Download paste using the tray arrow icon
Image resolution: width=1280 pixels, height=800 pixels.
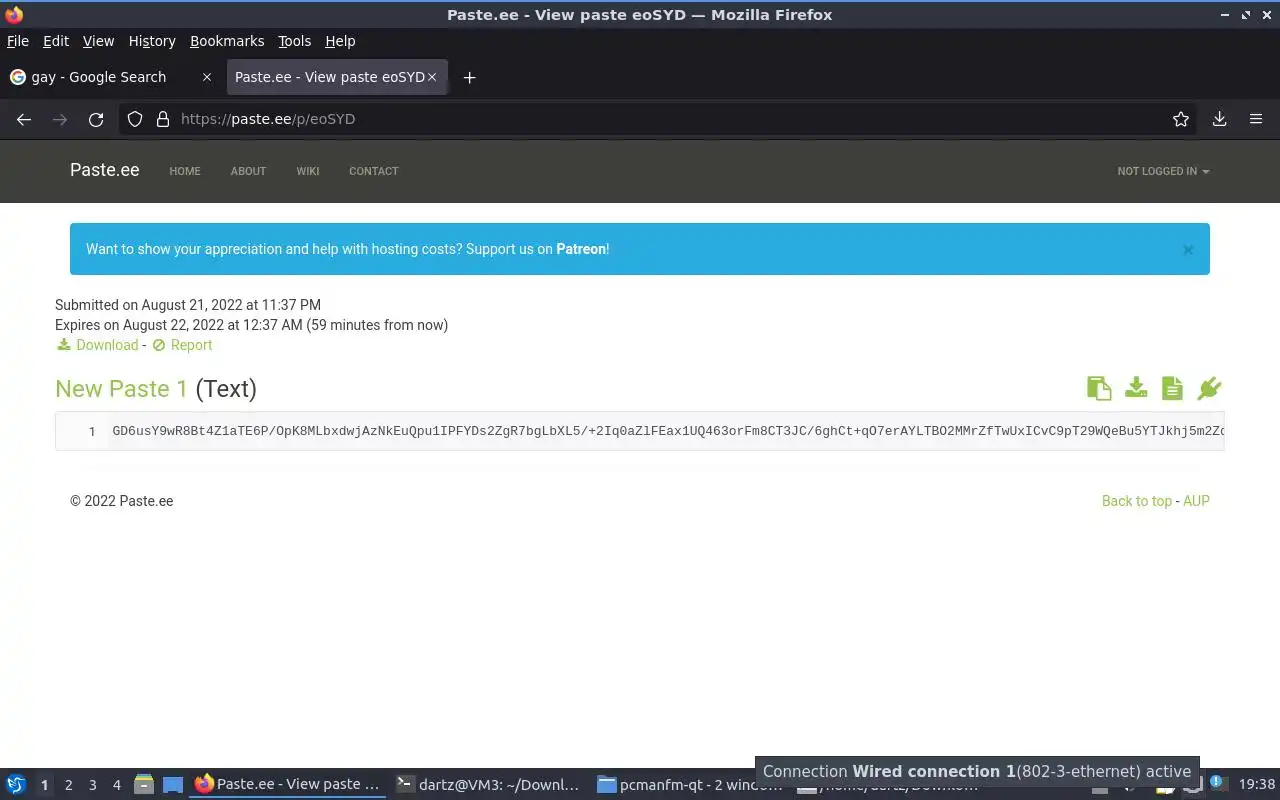(1136, 388)
